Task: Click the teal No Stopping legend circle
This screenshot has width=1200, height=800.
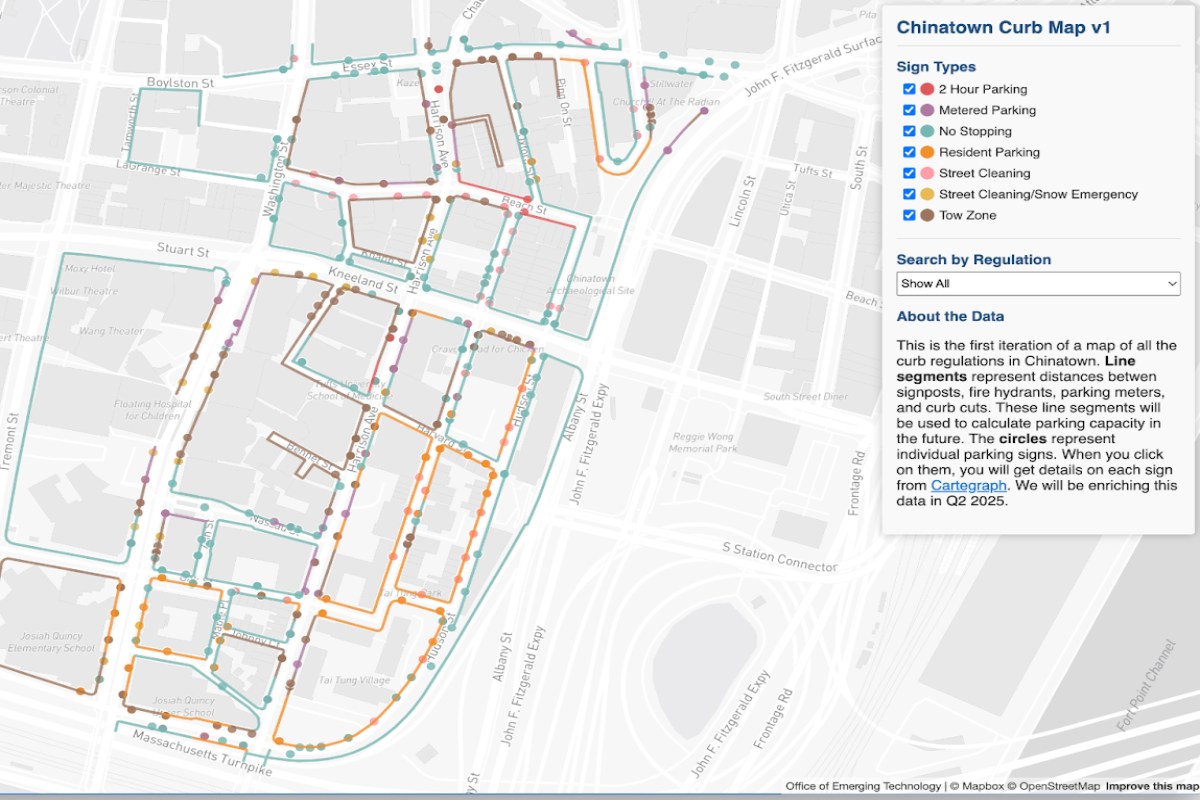Action: pos(927,131)
